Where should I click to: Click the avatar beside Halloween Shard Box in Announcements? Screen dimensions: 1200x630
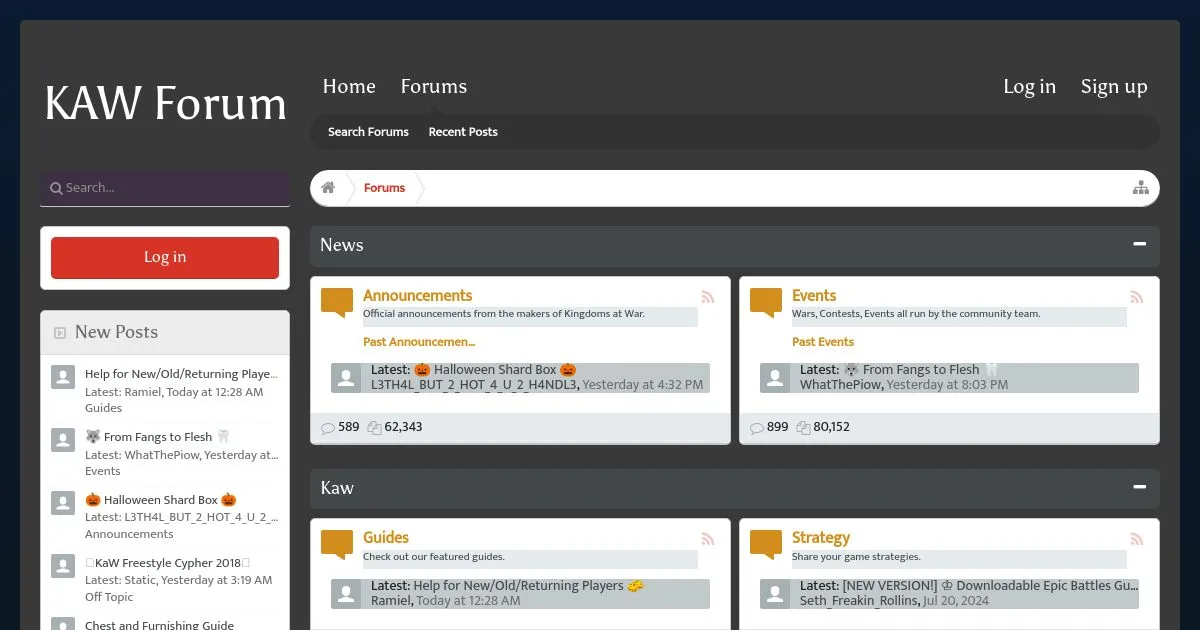tap(346, 378)
